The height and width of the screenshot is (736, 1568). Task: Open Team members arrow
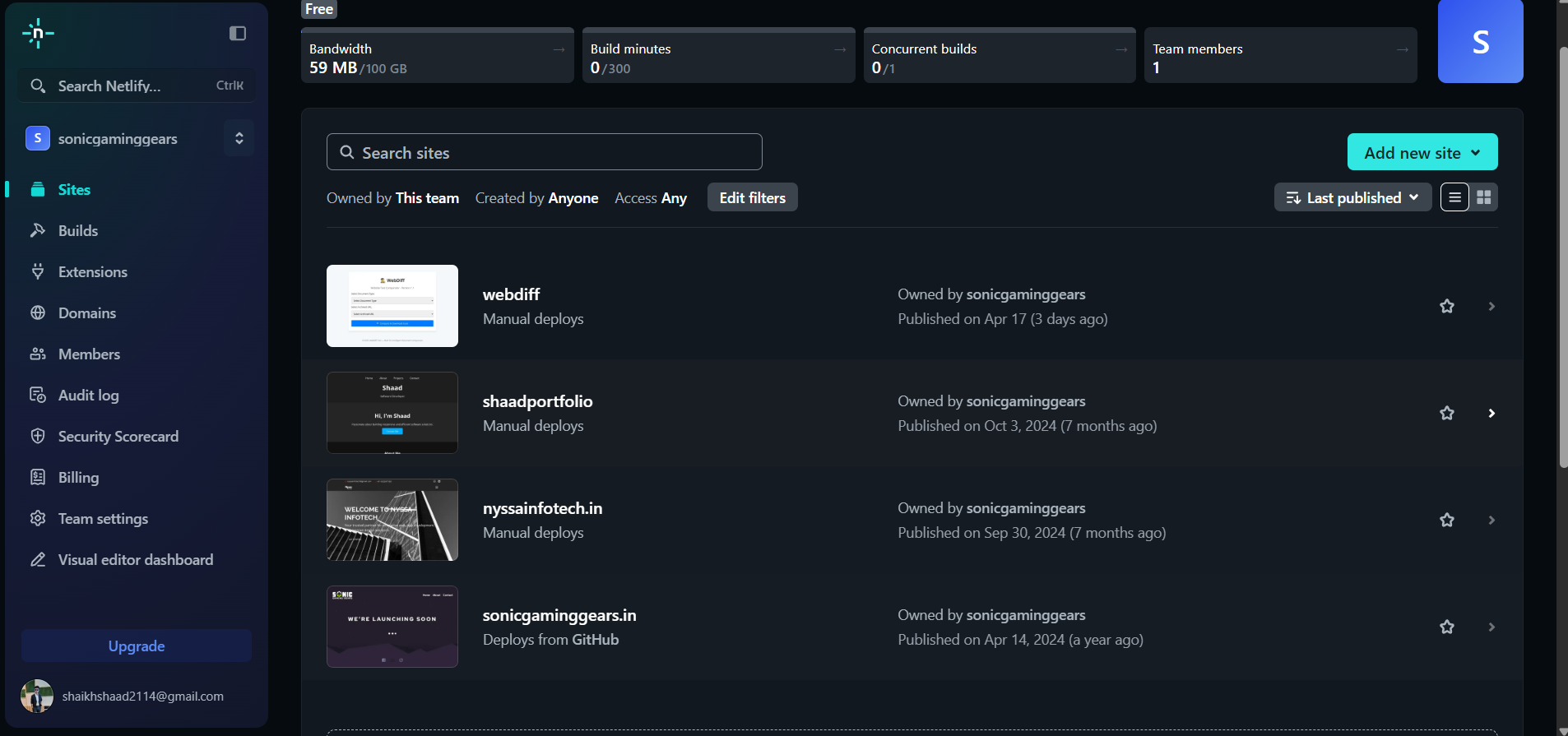pos(1403,49)
